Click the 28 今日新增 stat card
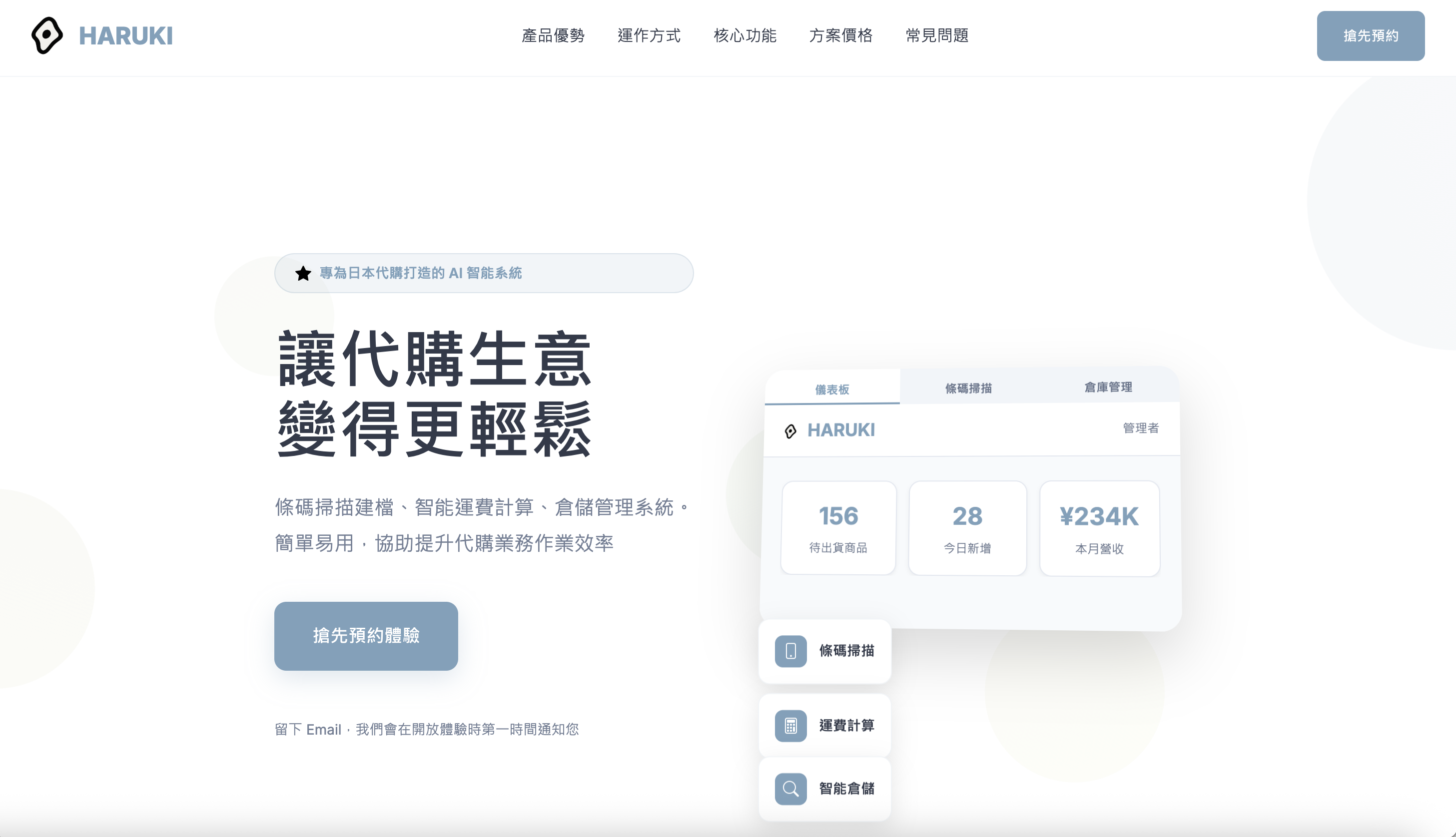Image resolution: width=1456 pixels, height=837 pixels. click(x=967, y=528)
